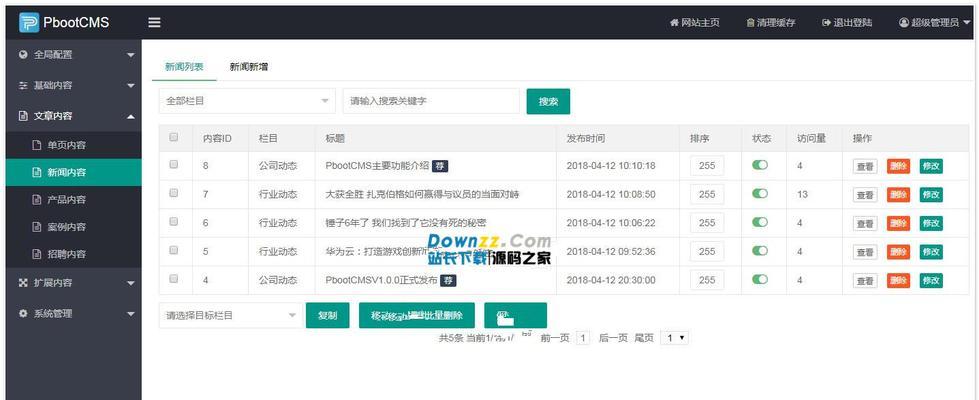
Task: Click the document icon of 文章内容
Action: coord(24,116)
